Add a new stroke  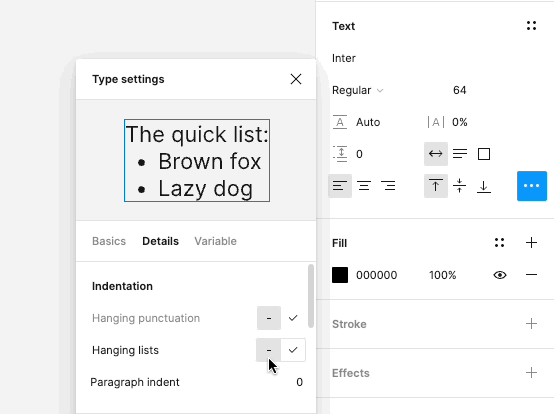[x=531, y=324]
